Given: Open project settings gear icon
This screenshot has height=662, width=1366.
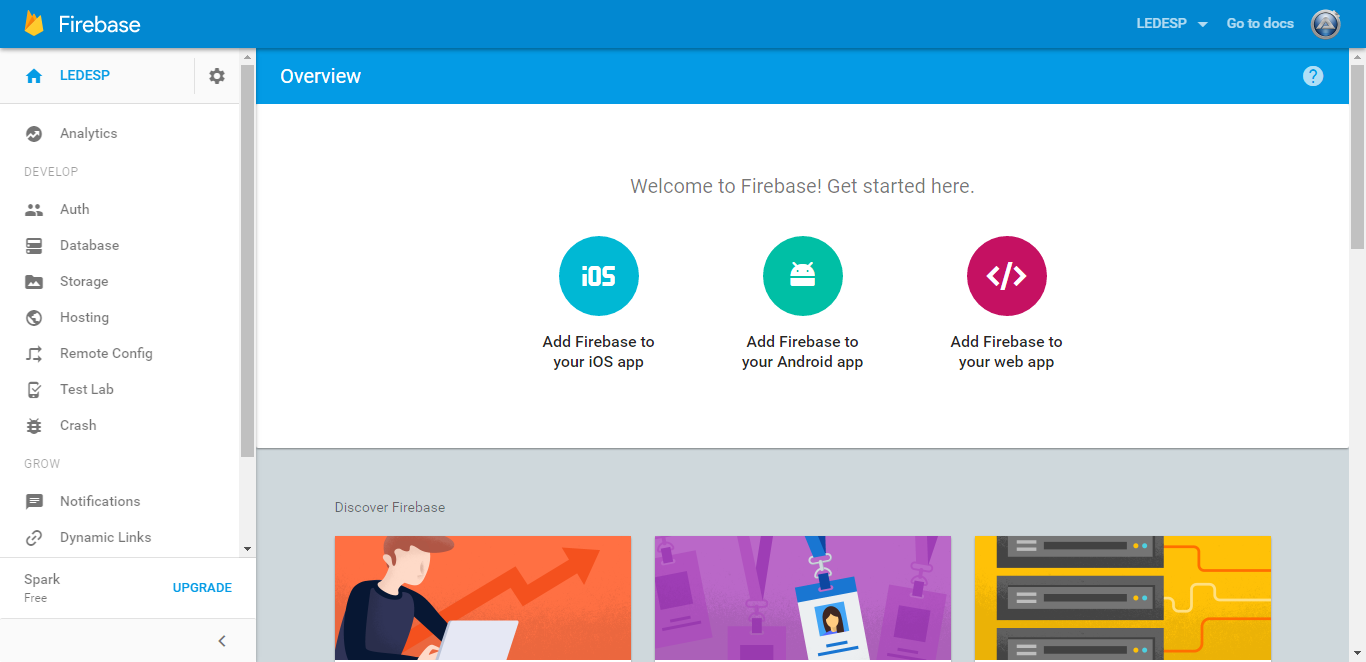Looking at the screenshot, I should pos(217,76).
